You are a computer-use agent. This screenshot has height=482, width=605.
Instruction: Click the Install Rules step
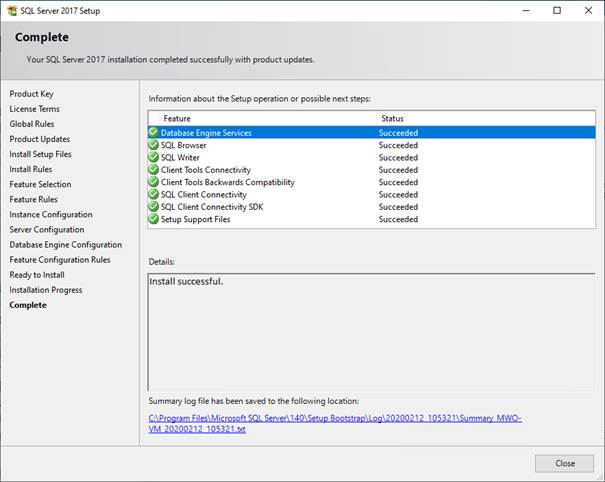(31, 169)
